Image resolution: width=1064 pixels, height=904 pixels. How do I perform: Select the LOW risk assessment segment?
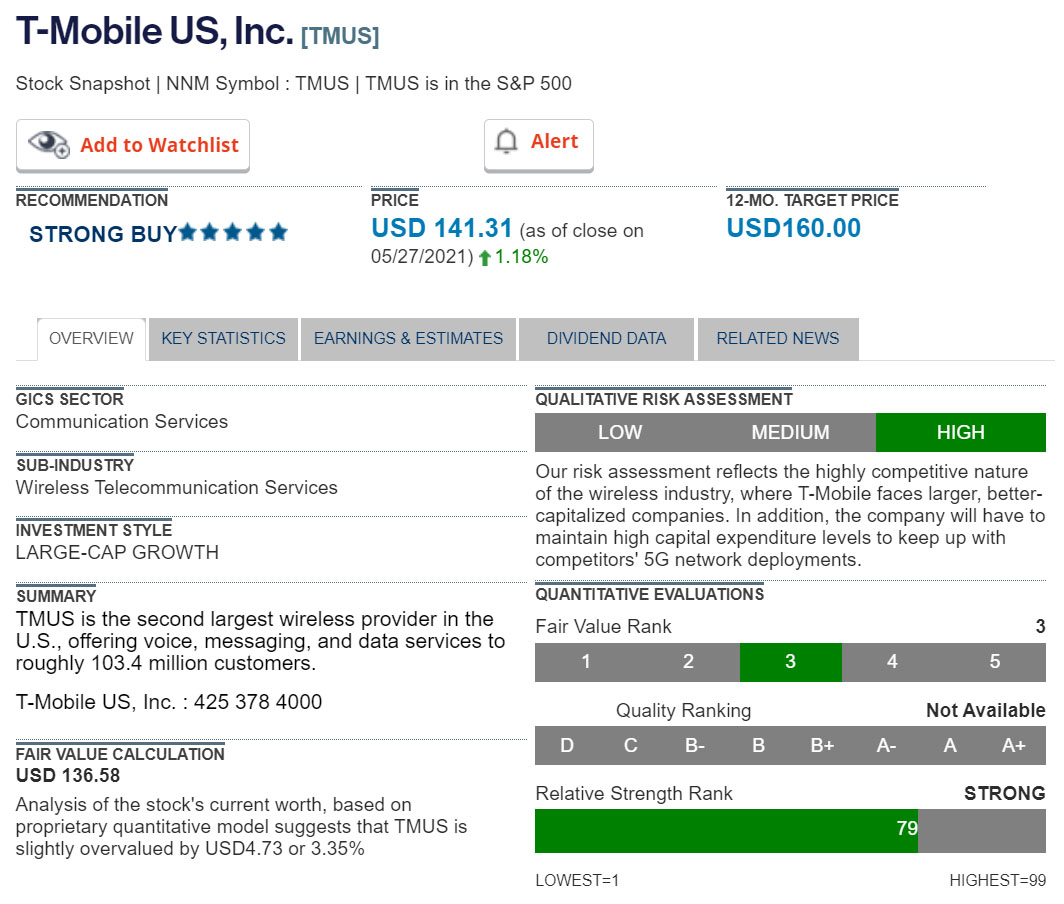[620, 432]
